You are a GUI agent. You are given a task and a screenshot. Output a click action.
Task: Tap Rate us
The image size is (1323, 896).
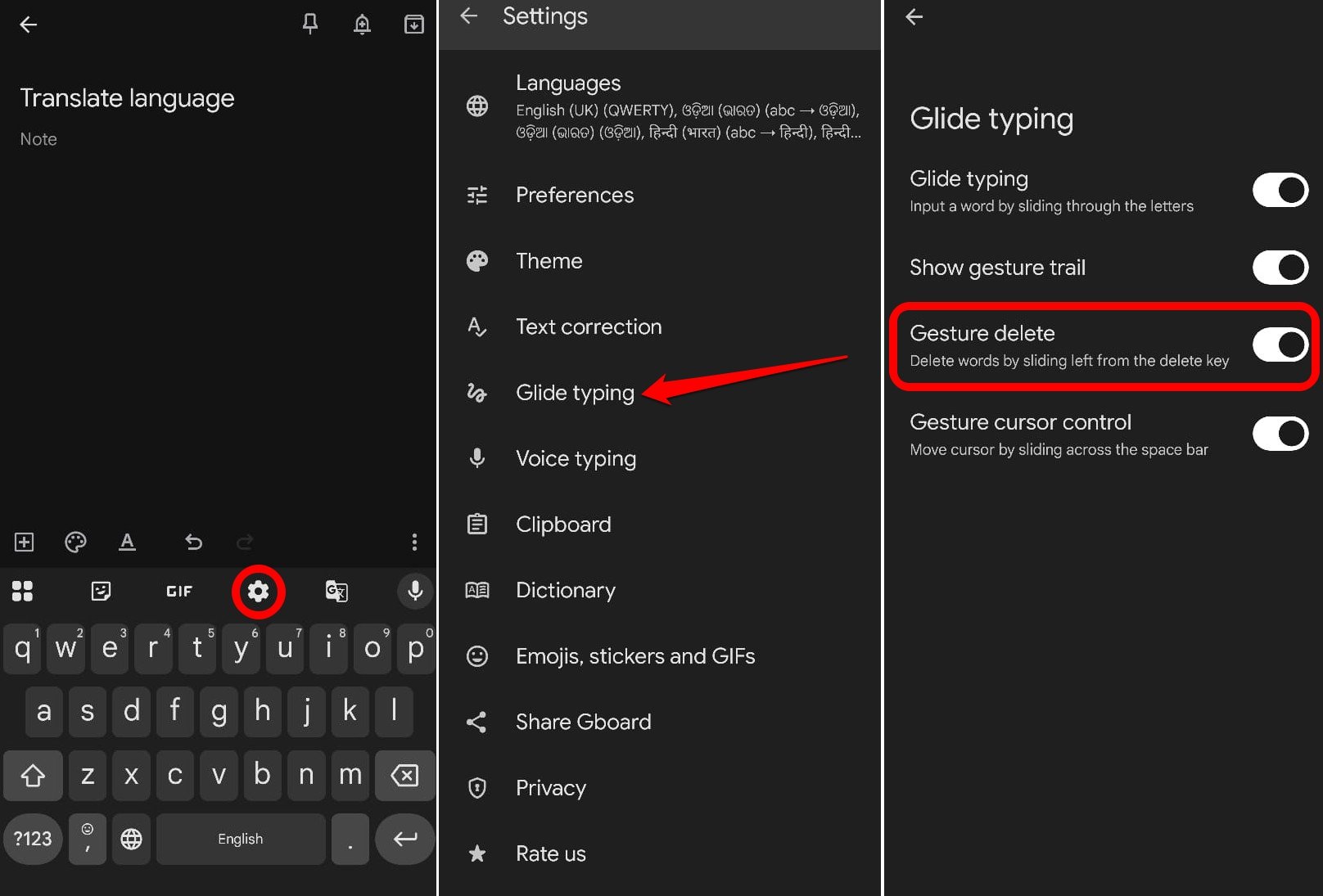pyautogui.click(x=660, y=853)
